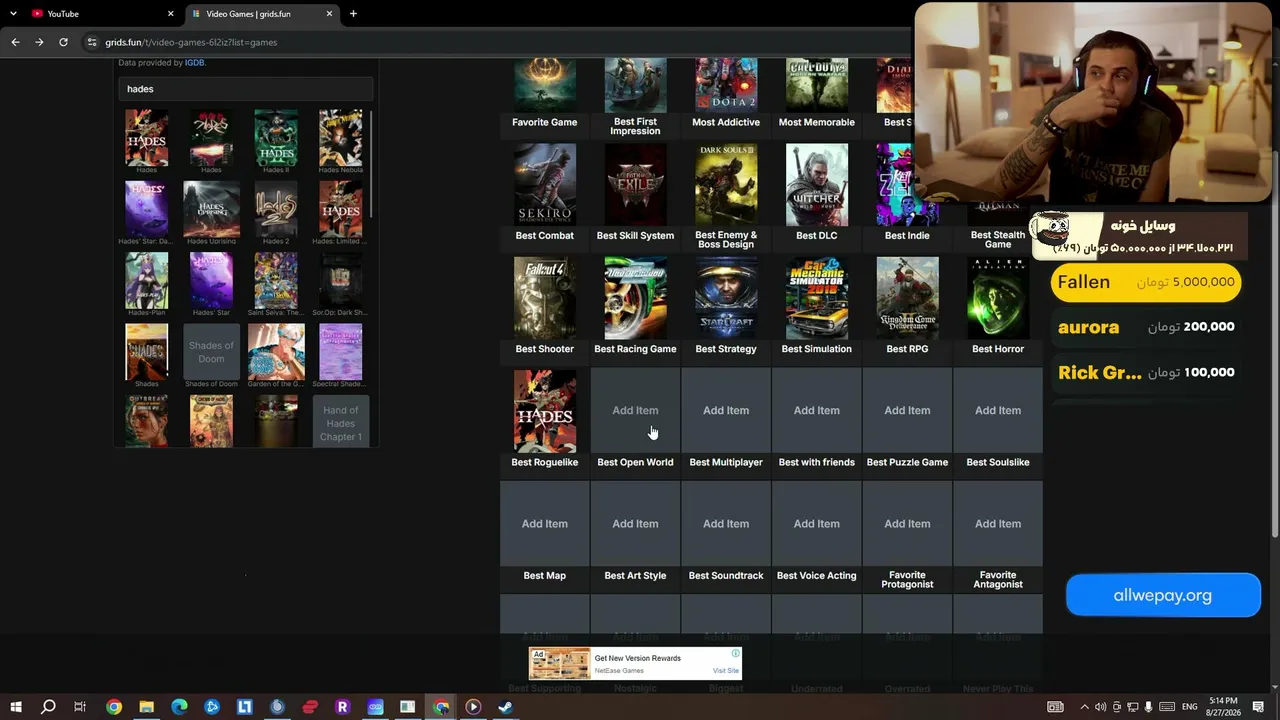Go back using the browser back arrow

pos(15,42)
